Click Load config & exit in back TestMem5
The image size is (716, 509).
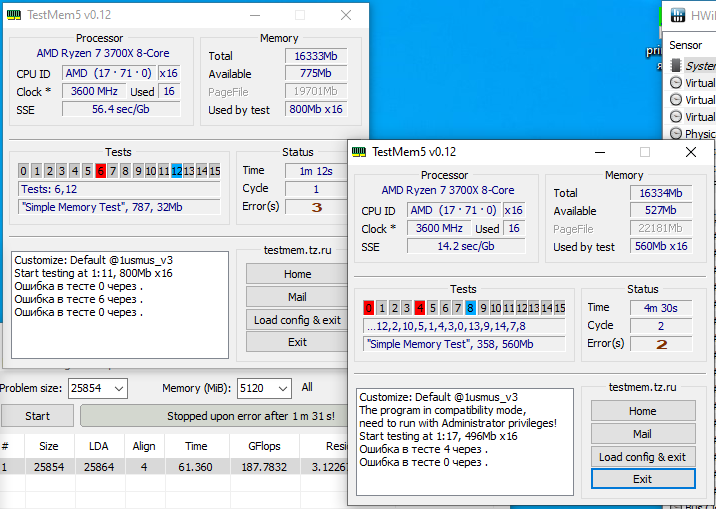tap(297, 320)
